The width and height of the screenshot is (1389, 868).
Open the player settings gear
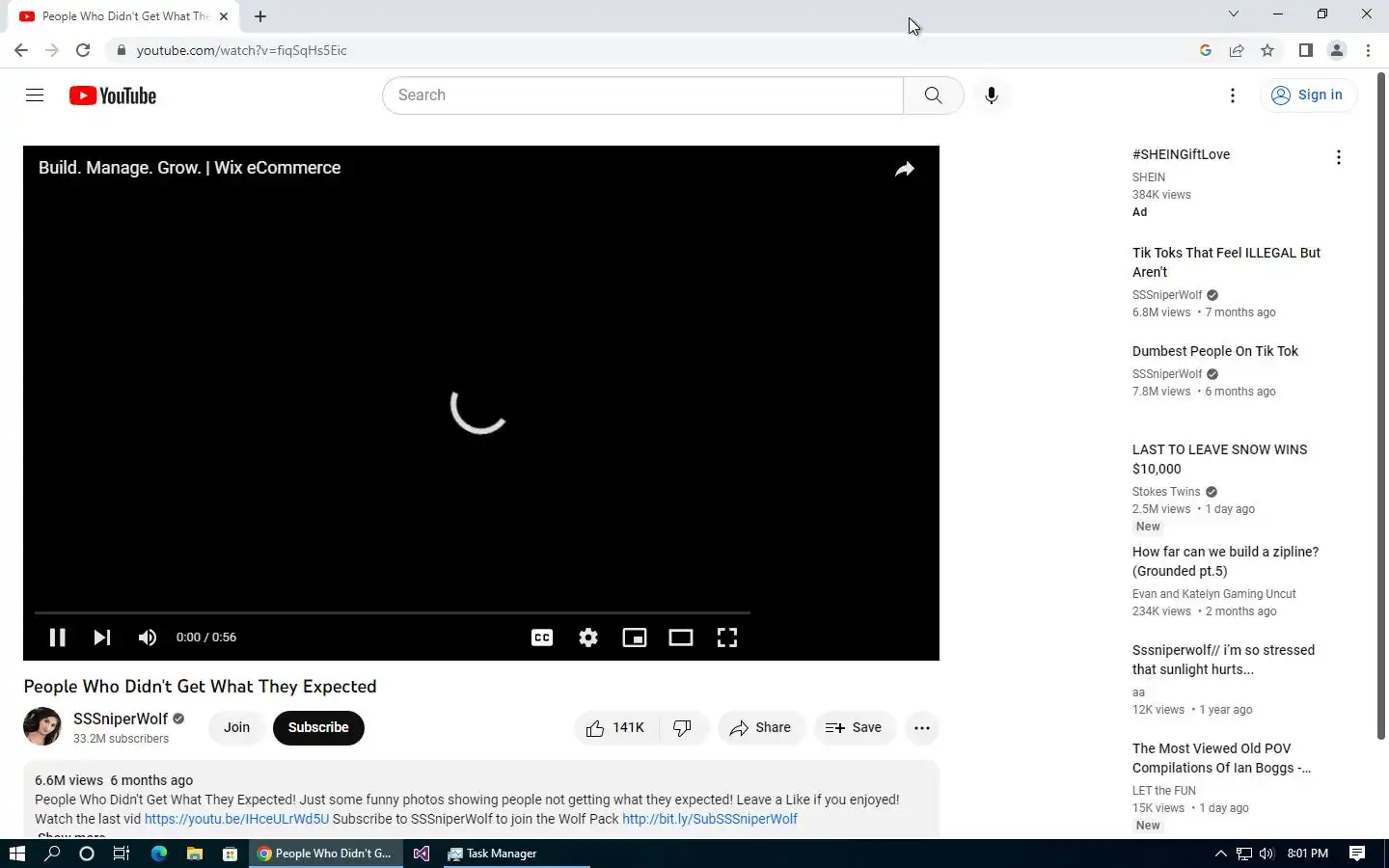tap(588, 637)
